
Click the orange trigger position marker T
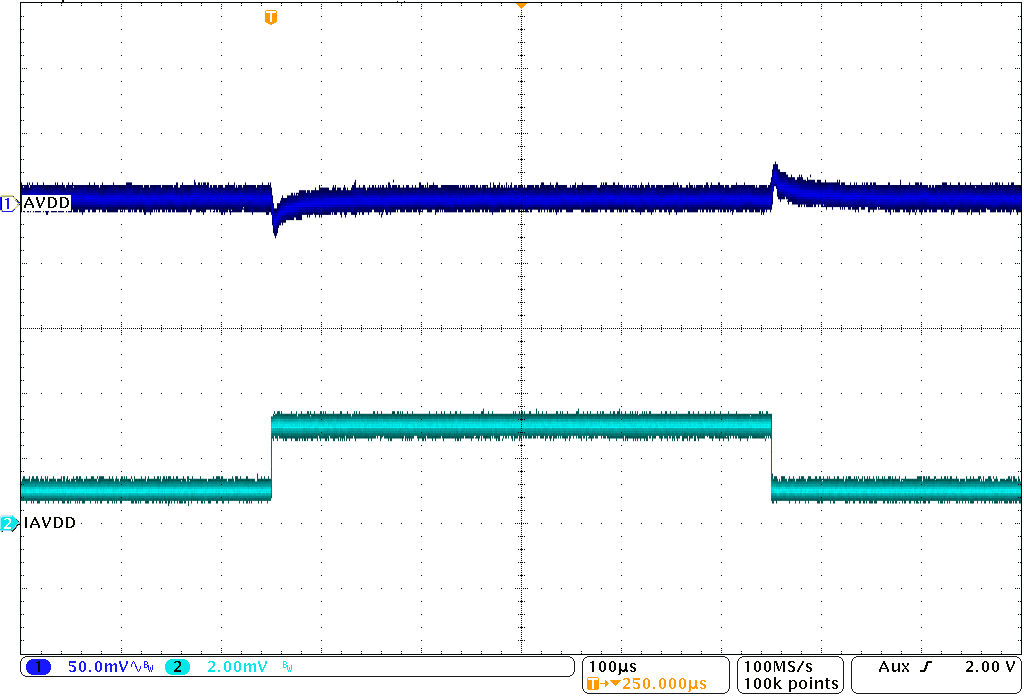click(x=270, y=17)
